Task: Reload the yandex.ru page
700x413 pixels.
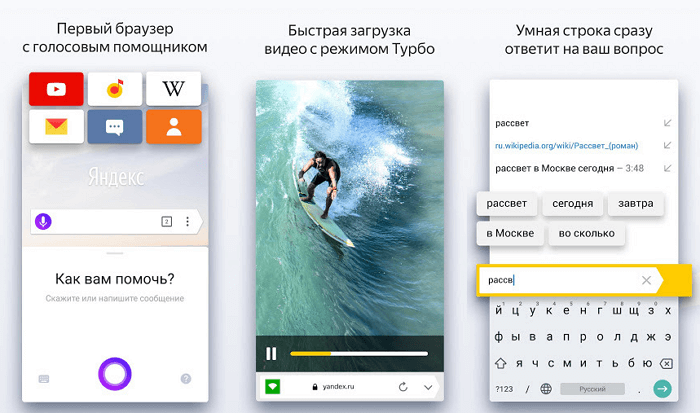Action: point(403,386)
